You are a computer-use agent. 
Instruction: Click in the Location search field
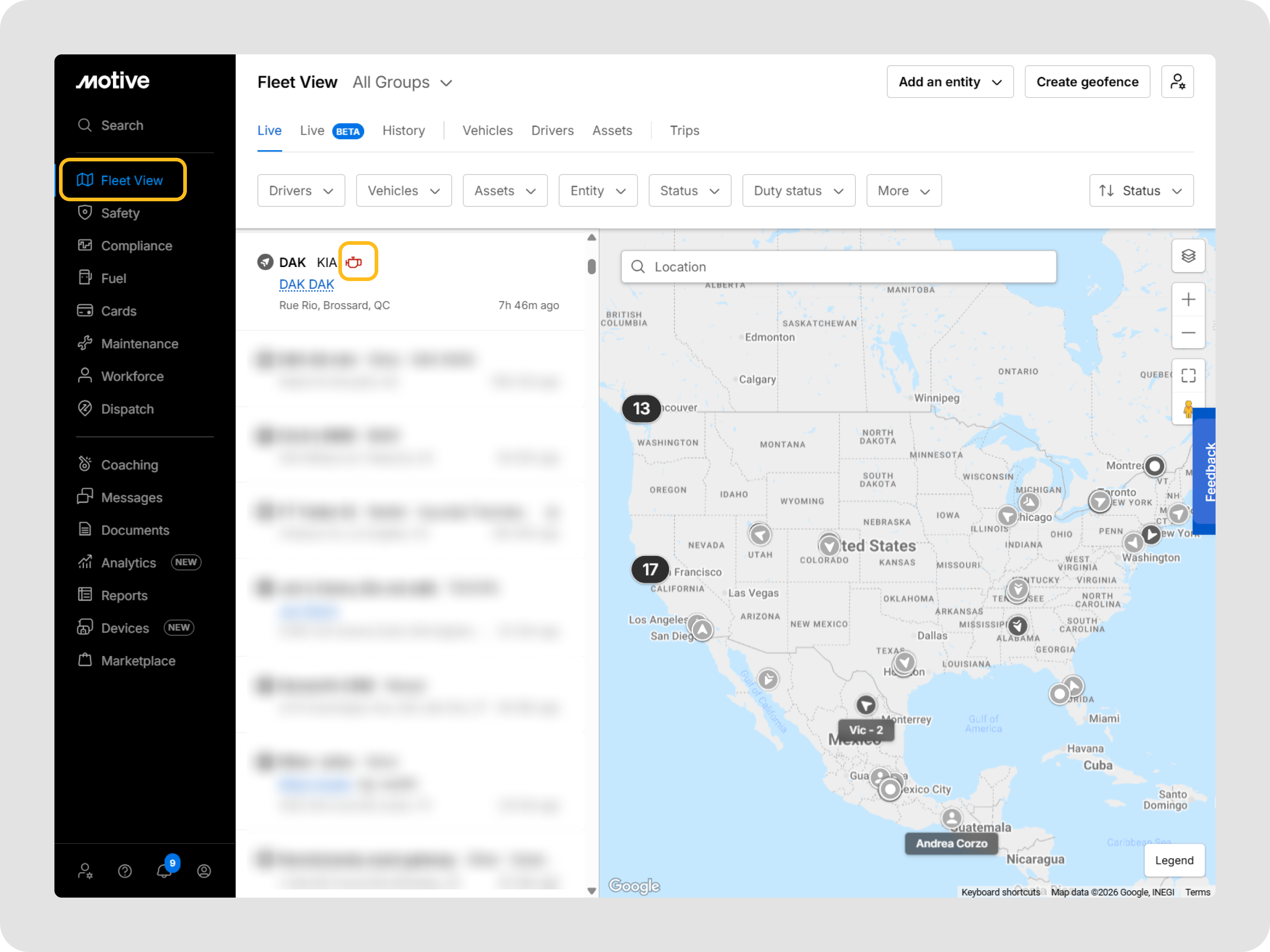(x=838, y=267)
